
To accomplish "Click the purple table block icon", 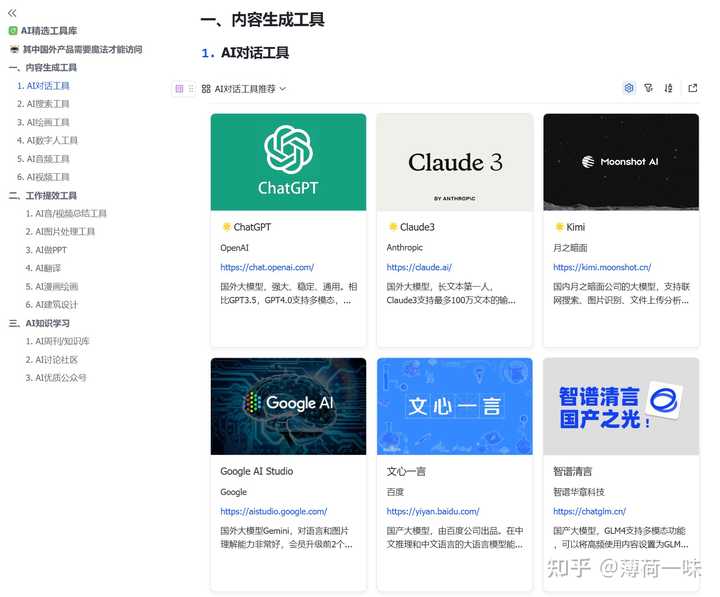I will (x=180, y=89).
